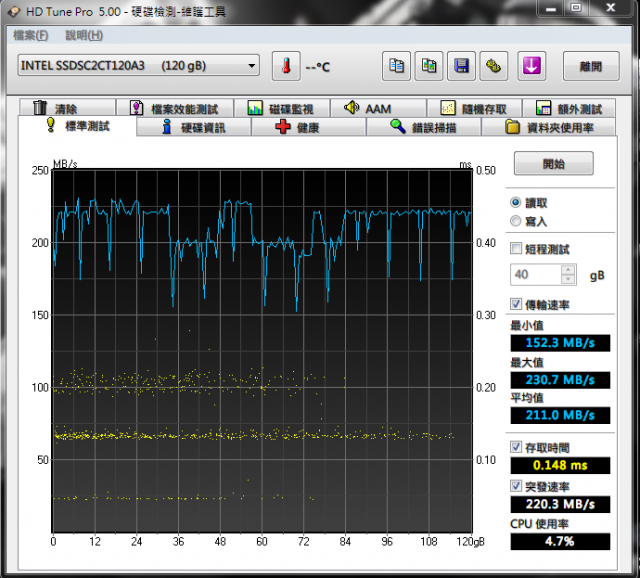Open options wrench icon
640x578 pixels.
click(x=494, y=66)
